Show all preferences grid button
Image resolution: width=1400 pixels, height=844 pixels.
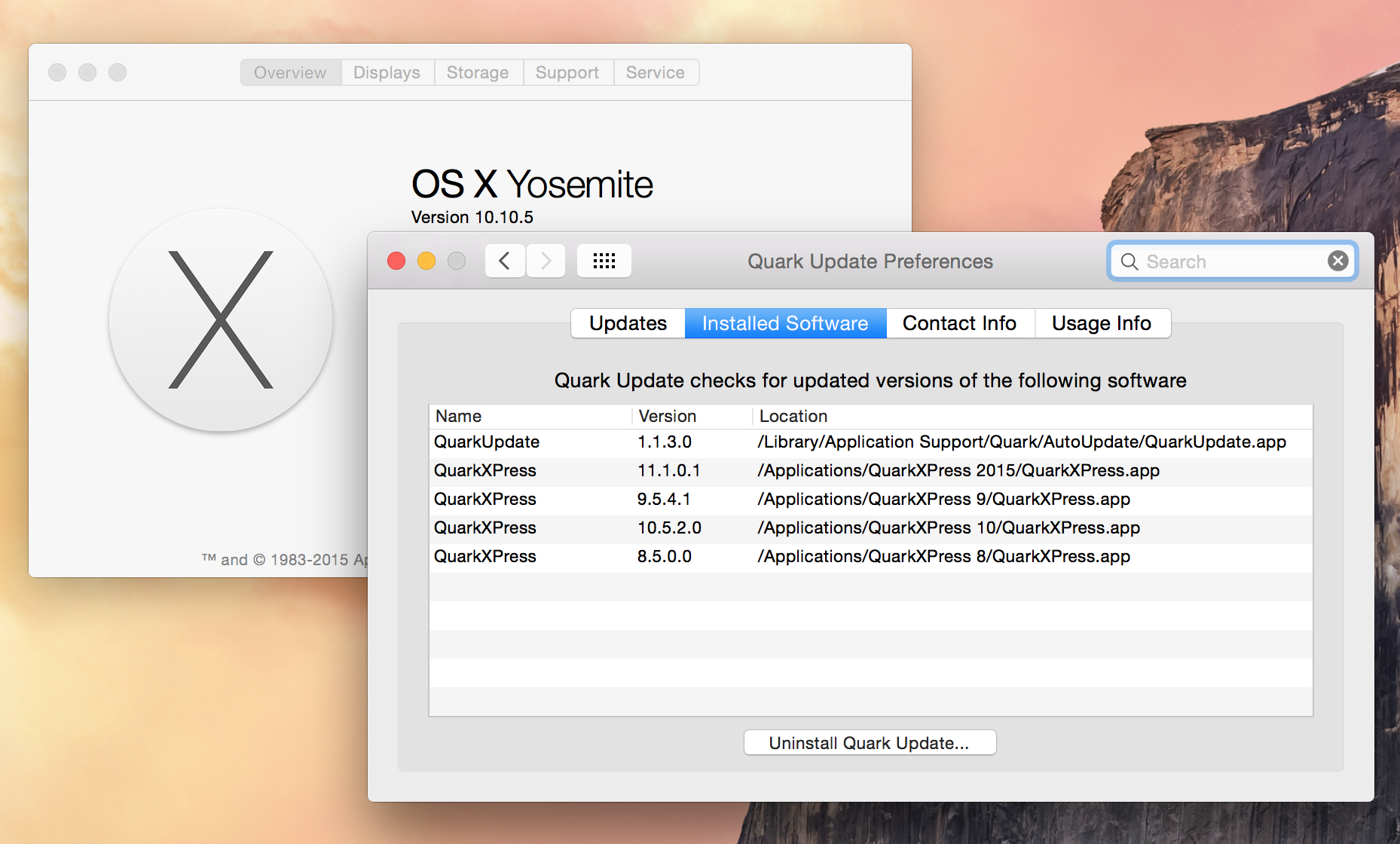tap(604, 261)
